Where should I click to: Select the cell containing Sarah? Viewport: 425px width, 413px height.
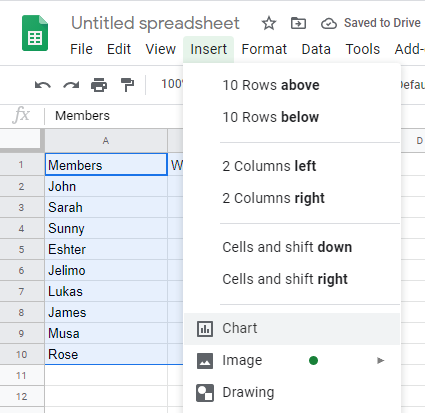tap(106, 207)
